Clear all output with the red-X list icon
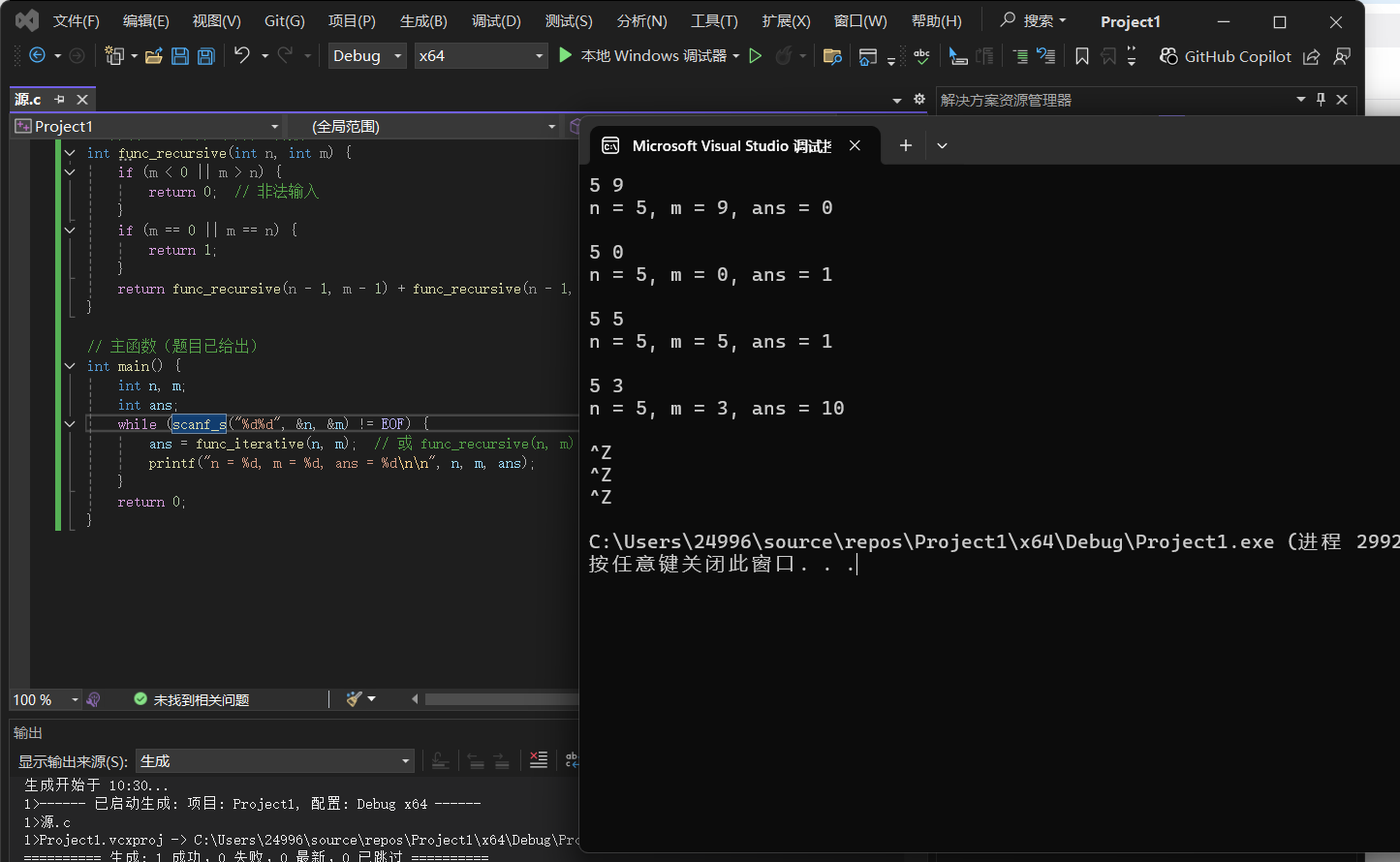 point(539,760)
